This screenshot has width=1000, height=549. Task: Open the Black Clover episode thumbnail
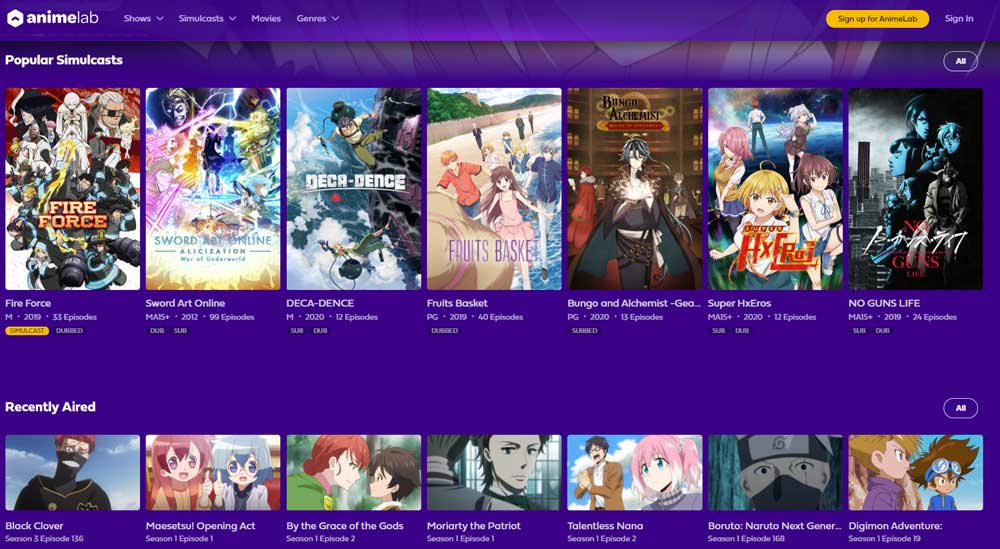point(73,472)
